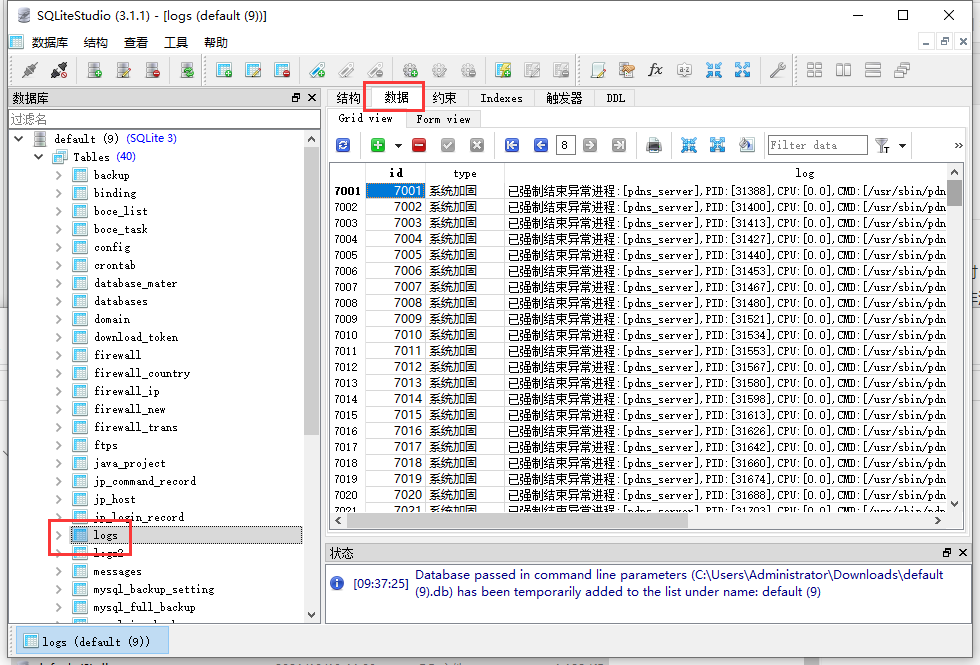Open the 查看 menu
The width and height of the screenshot is (980, 665).
[x=136, y=42]
